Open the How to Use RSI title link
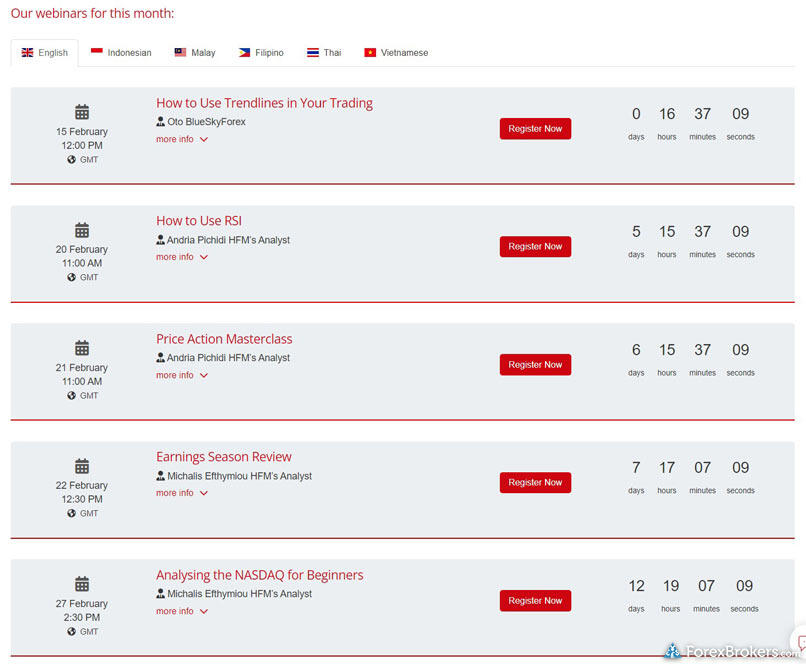806x664 pixels. [x=199, y=221]
